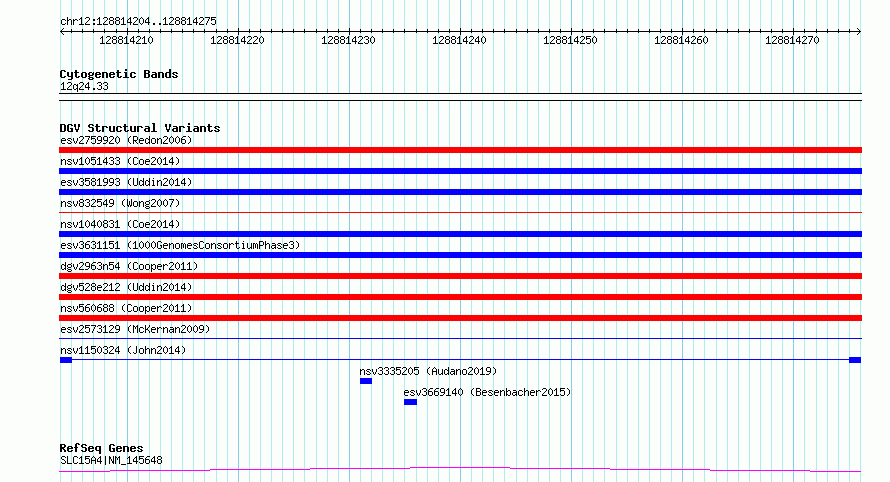
Task: Open the SLC15A4|NM_145648 gene label
Action: click(111, 460)
